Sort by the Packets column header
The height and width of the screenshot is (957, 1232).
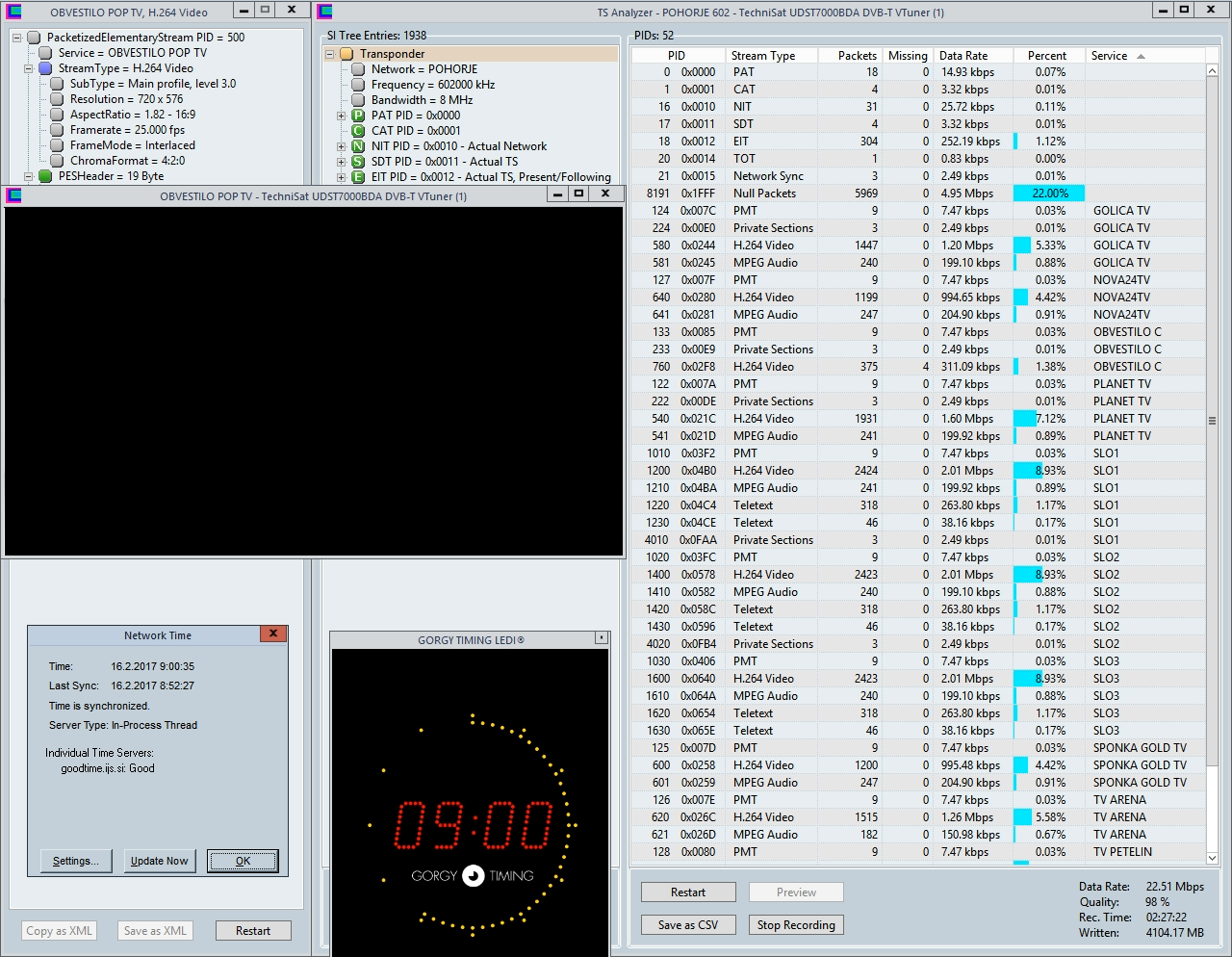click(850, 56)
